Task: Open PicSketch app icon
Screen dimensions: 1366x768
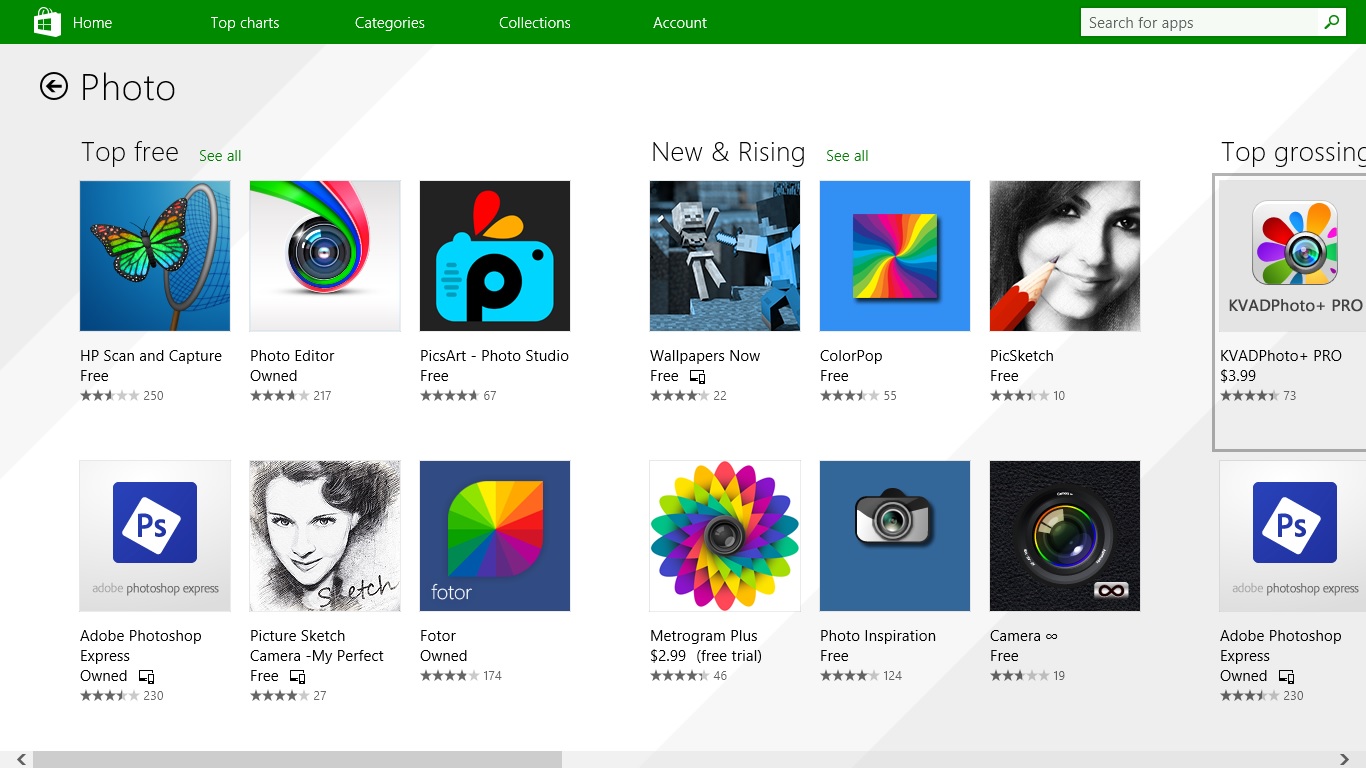Action: (1065, 256)
